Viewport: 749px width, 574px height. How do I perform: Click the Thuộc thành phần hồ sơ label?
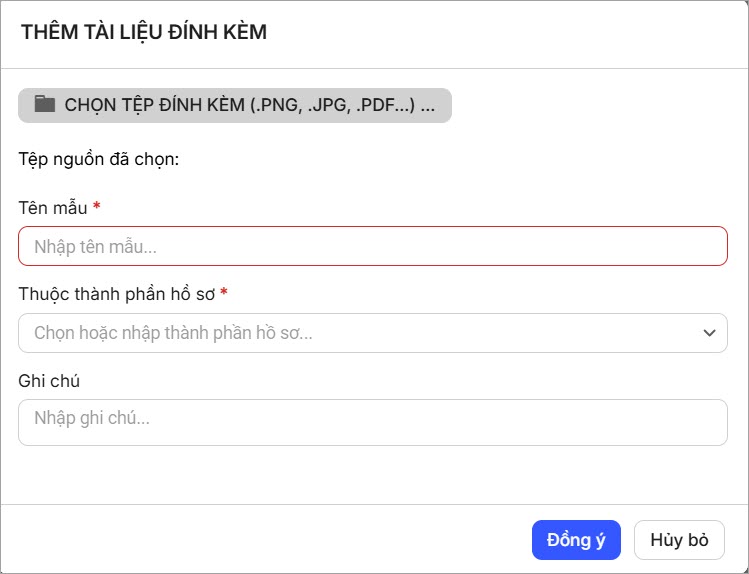pyautogui.click(x=116, y=294)
